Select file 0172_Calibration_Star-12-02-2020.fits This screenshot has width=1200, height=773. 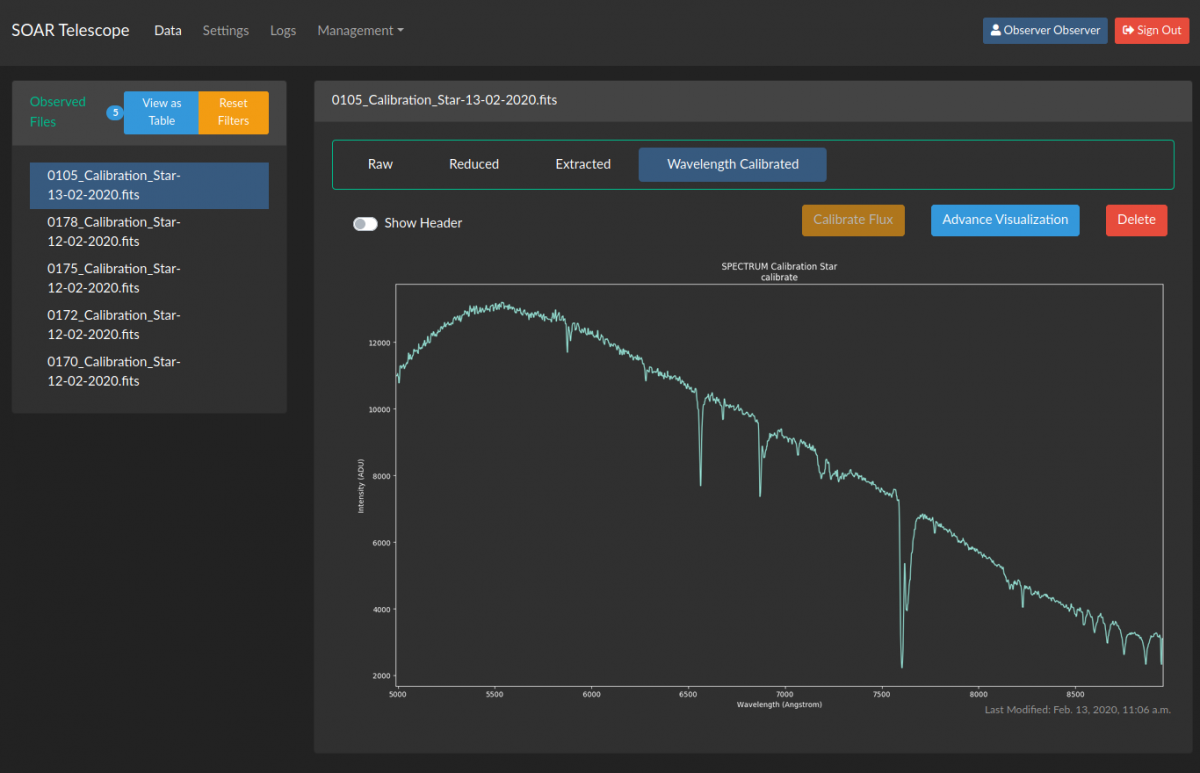pyautogui.click(x=149, y=325)
